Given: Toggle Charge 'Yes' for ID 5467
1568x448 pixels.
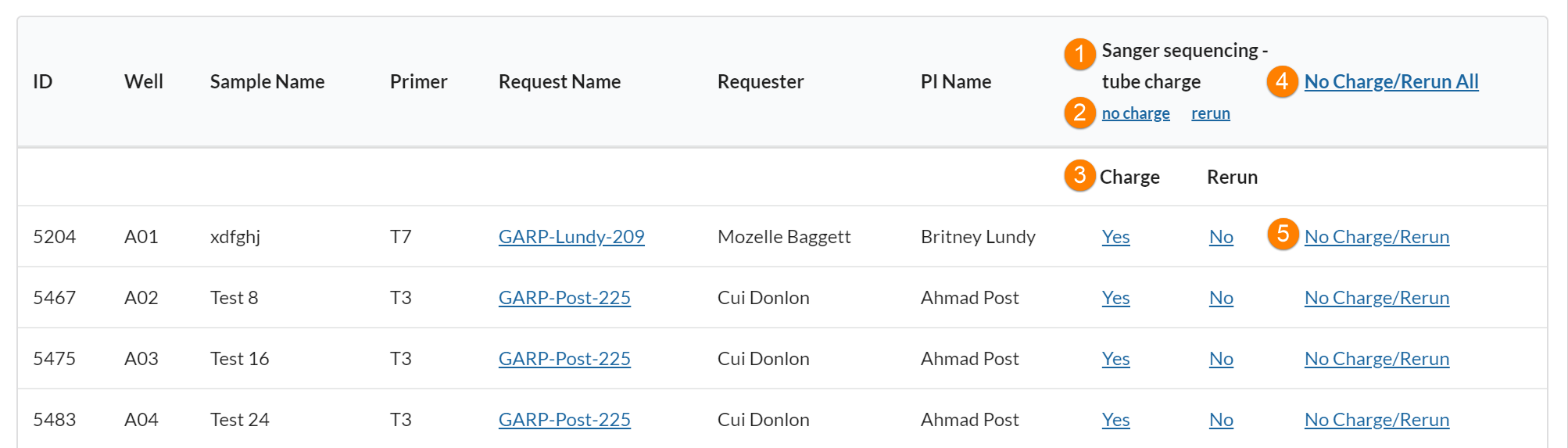Looking at the screenshot, I should tap(1115, 297).
